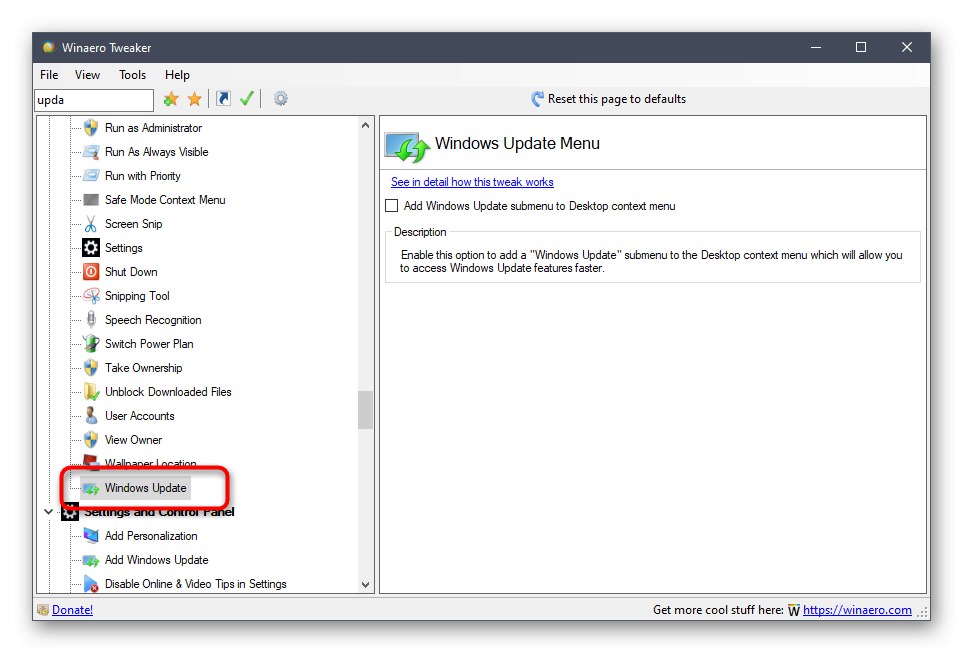Select 'Screen Snip' tree row
Viewport: 963px width, 653px height.
click(x=133, y=224)
